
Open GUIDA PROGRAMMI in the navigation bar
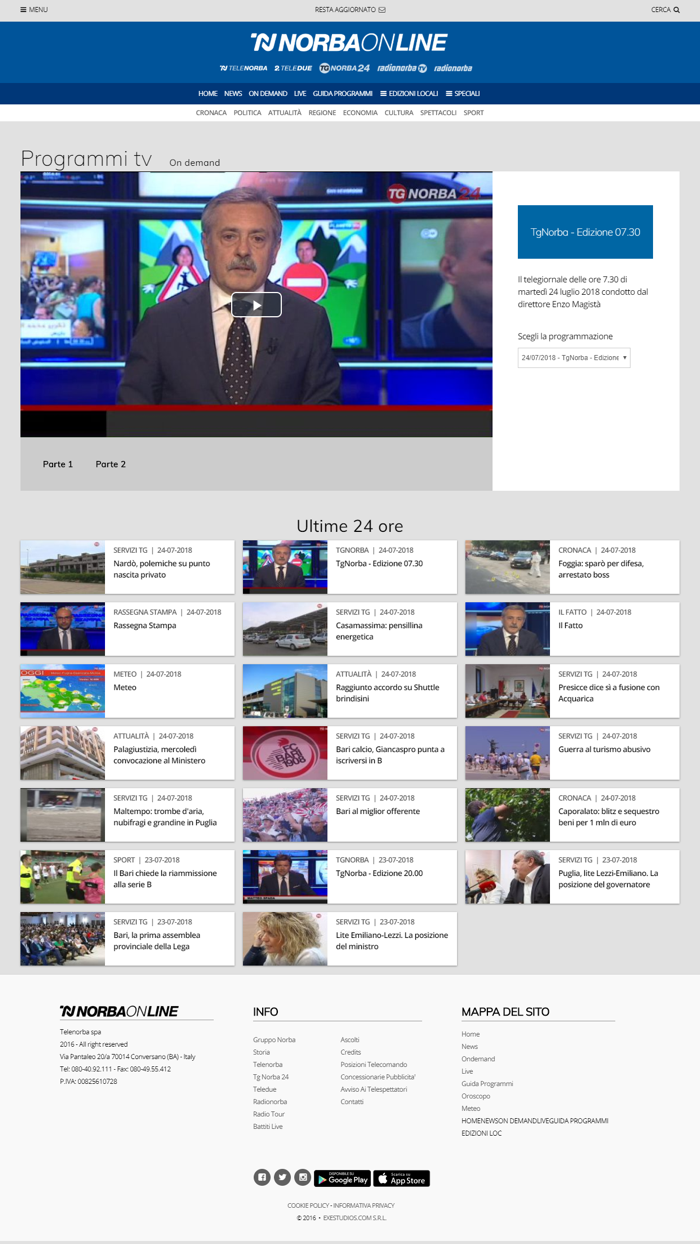342,93
